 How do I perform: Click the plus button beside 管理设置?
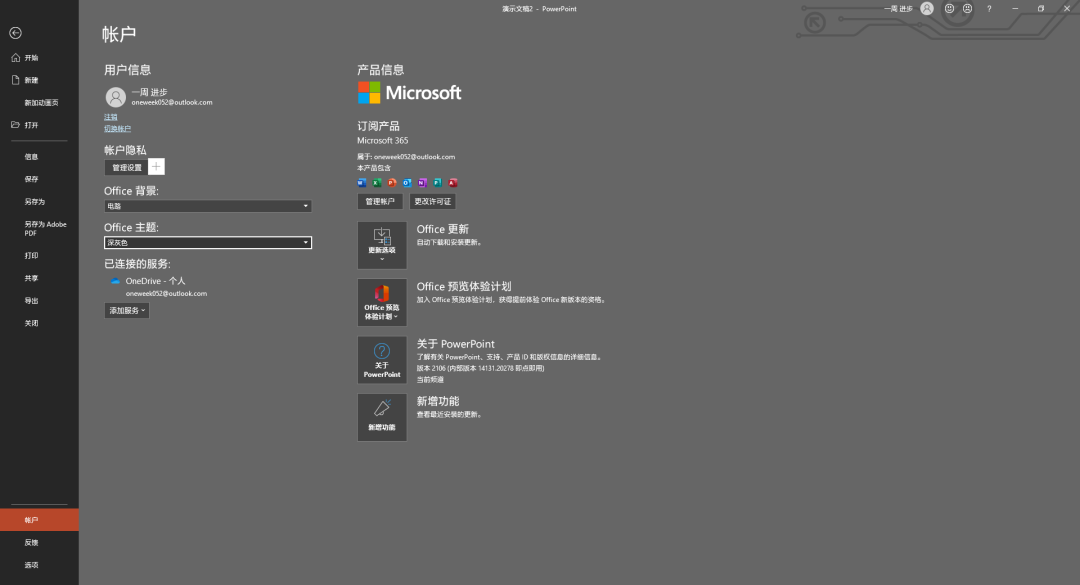156,167
